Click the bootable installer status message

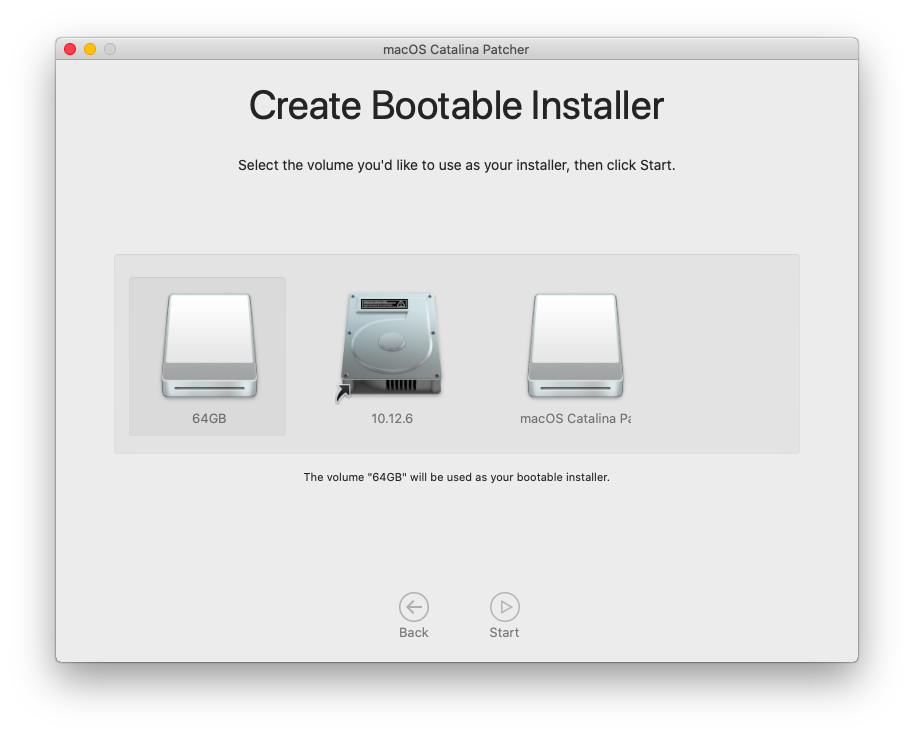pos(456,477)
